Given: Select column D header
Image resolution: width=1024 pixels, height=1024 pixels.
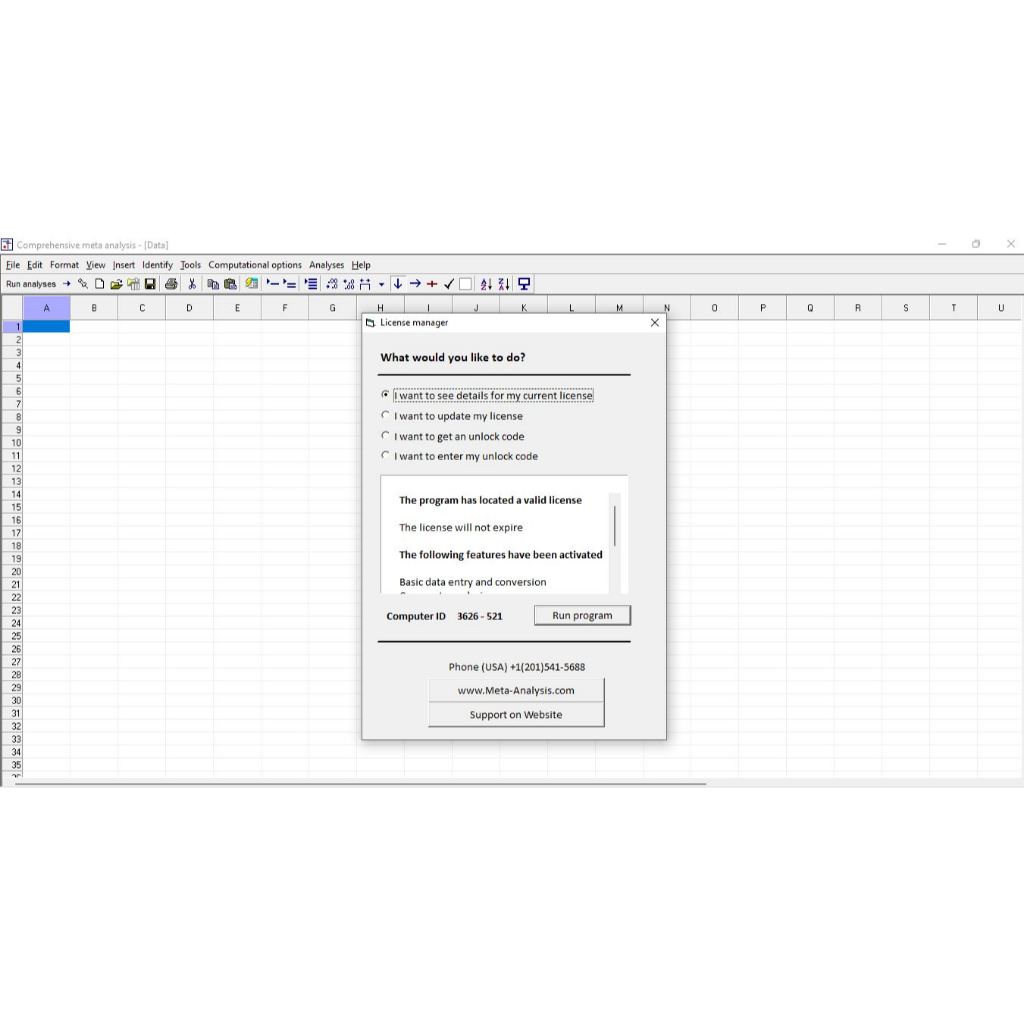Looking at the screenshot, I should coord(189,308).
